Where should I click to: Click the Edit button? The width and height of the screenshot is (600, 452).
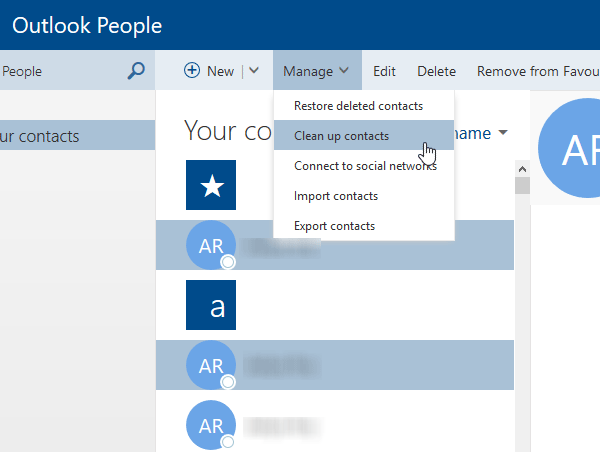point(384,71)
